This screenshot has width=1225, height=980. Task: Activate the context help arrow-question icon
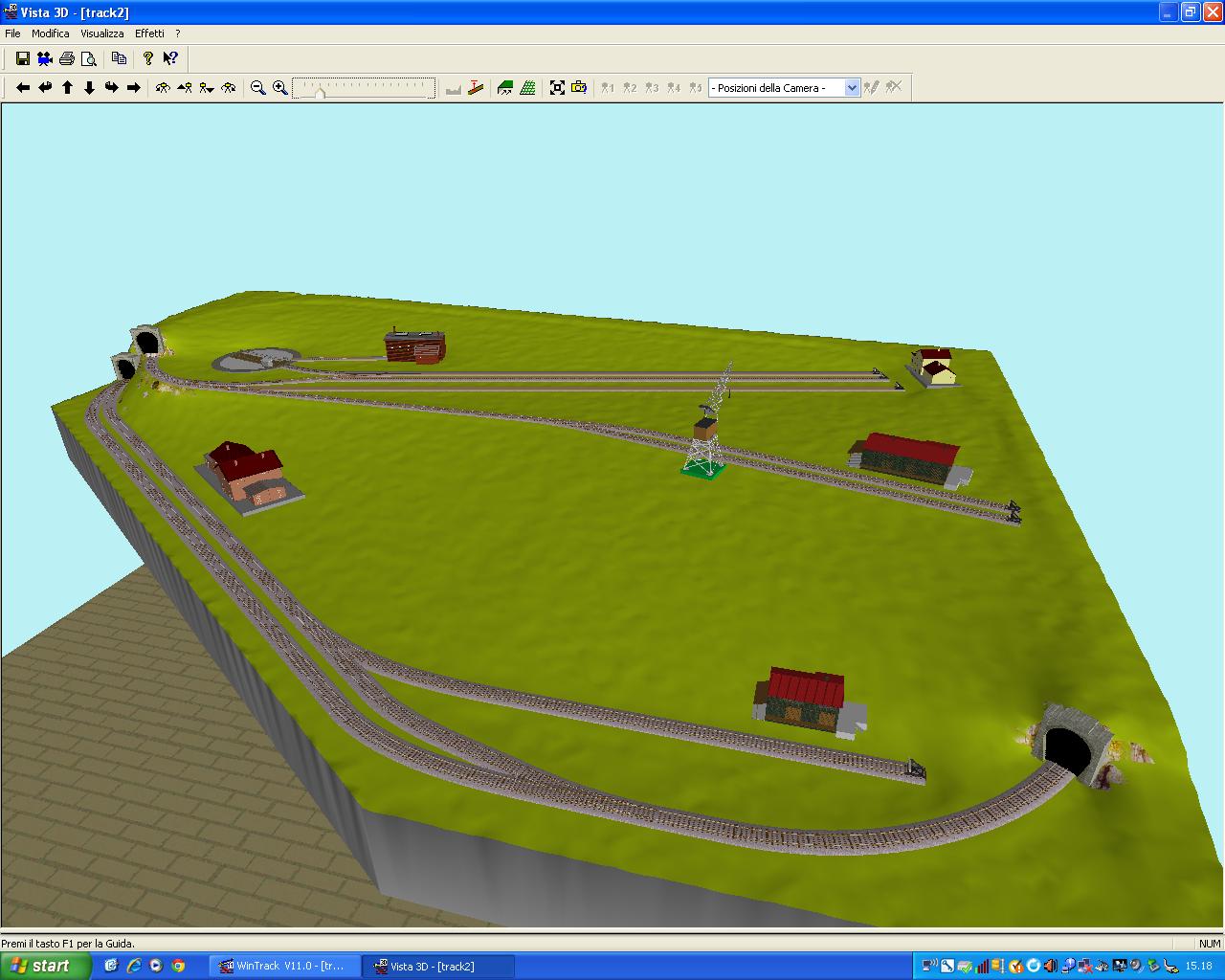tap(170, 58)
